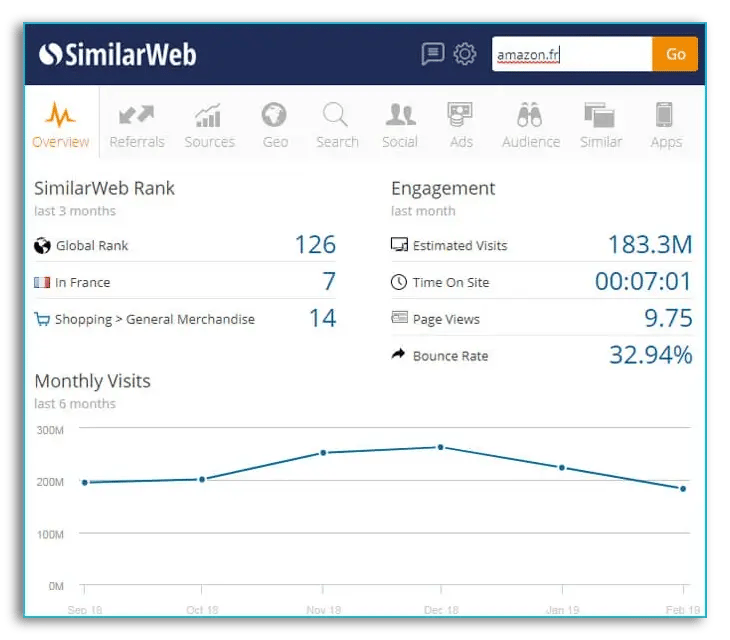
Task: Click the In France rank 7
Action: pyautogui.click(x=329, y=281)
